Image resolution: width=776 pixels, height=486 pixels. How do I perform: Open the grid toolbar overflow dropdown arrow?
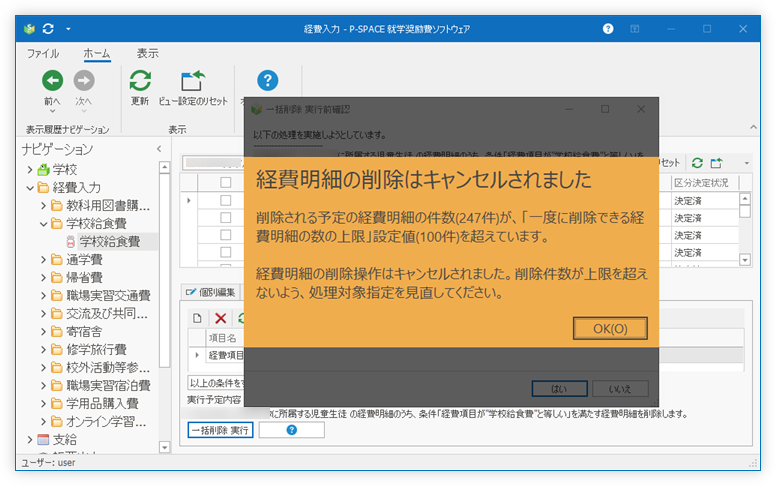click(x=746, y=163)
